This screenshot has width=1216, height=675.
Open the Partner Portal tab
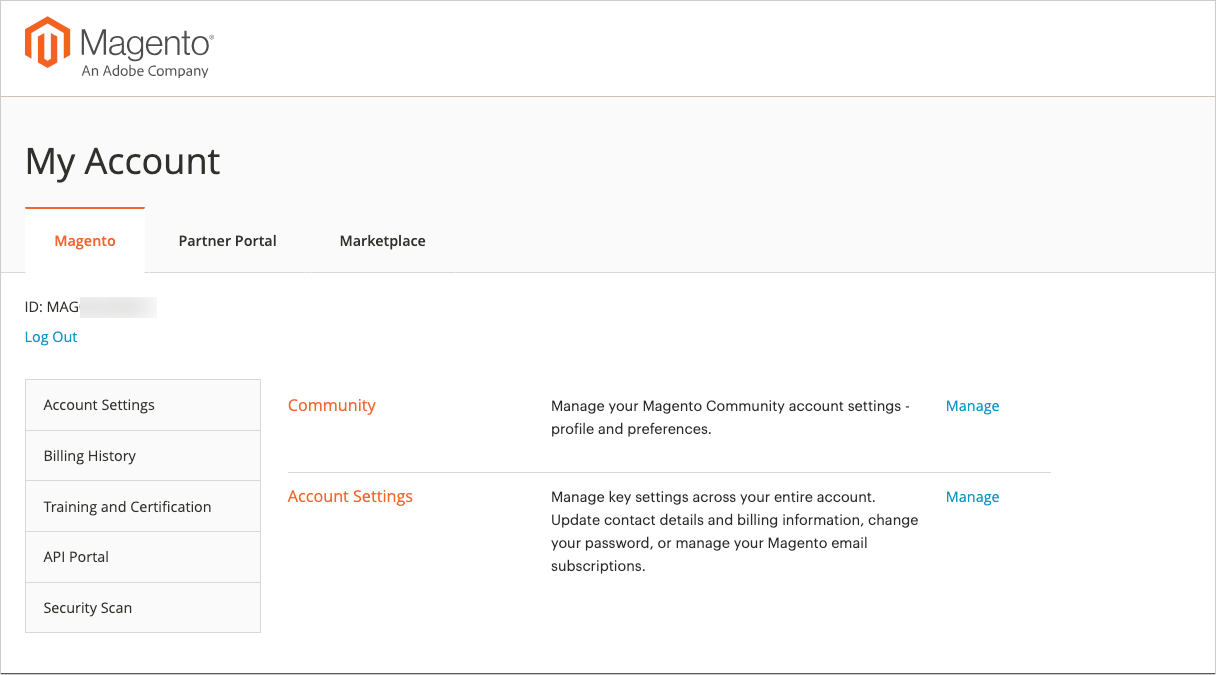[x=227, y=241]
